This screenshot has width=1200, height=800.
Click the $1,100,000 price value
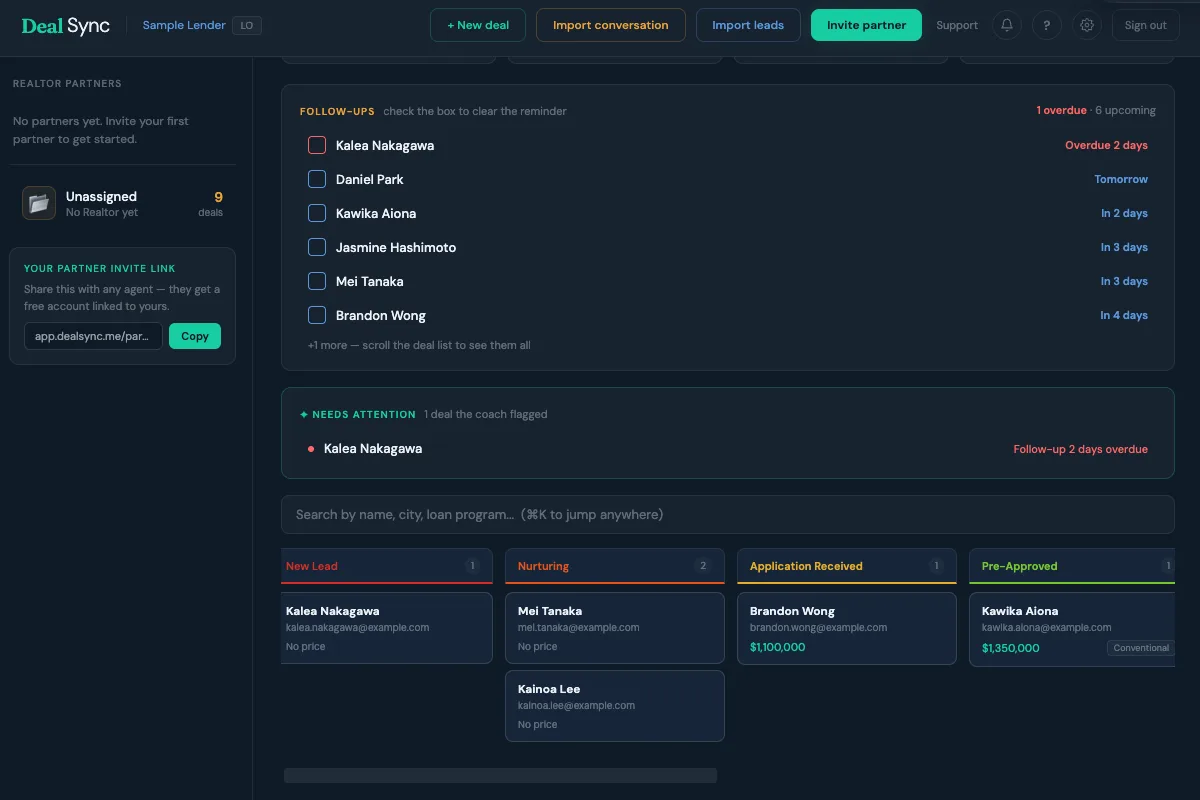[777, 647]
